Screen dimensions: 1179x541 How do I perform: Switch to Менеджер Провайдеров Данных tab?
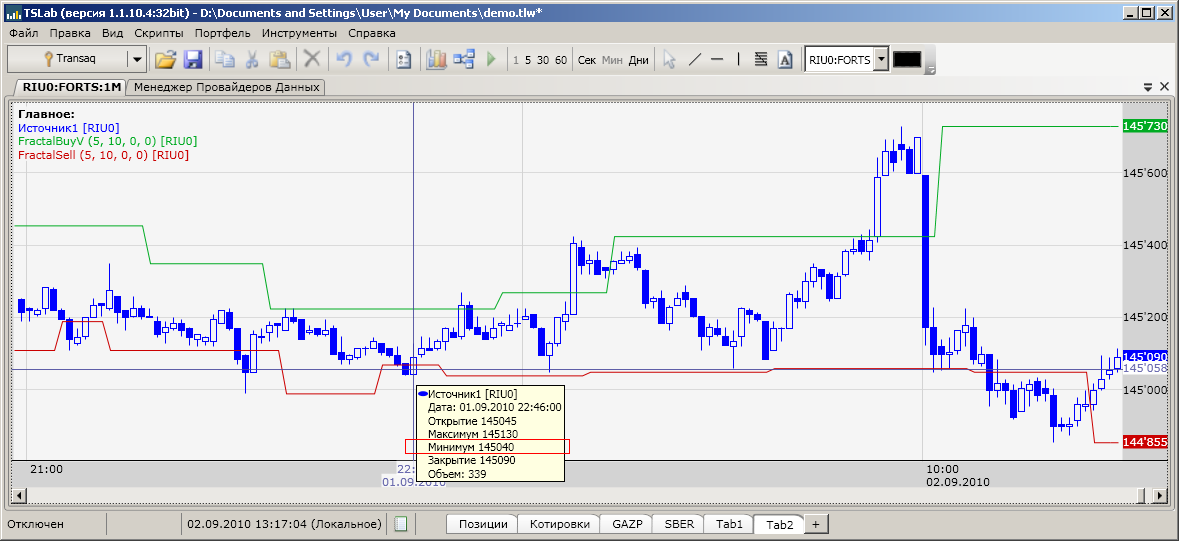click(x=226, y=87)
